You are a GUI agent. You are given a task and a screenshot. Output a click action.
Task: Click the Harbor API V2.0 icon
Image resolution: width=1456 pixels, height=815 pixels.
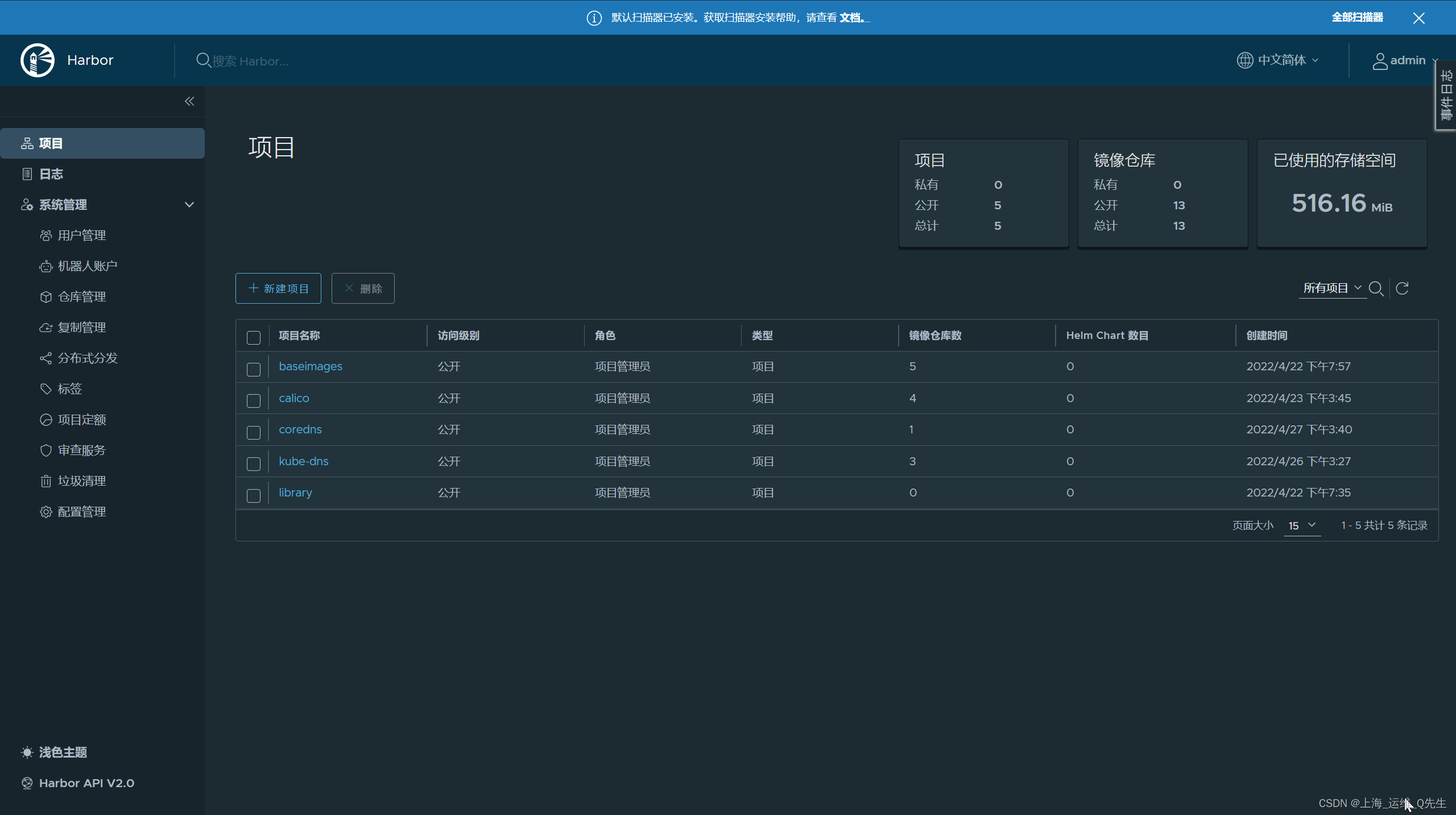27,783
